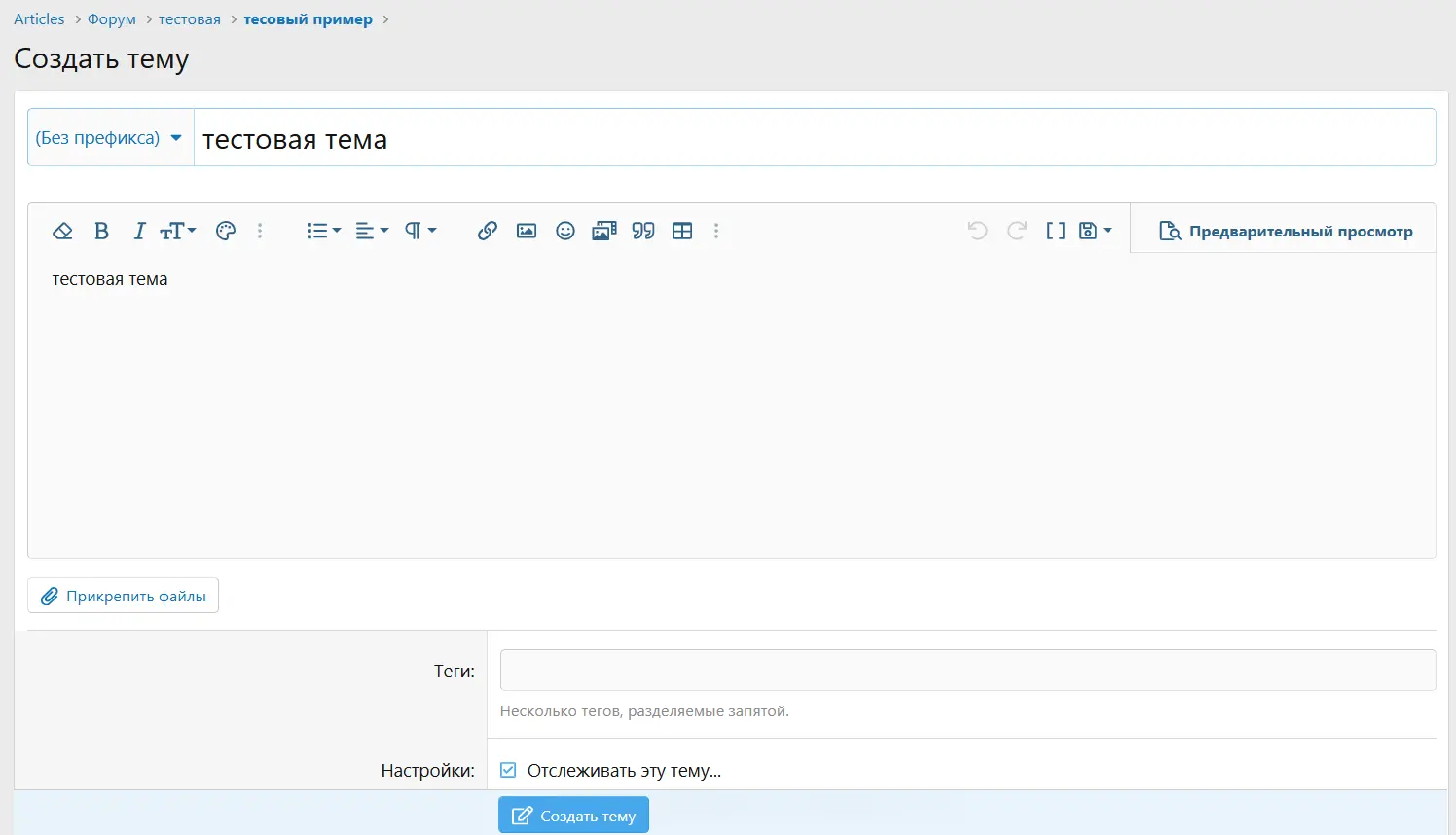Open the text alignment dropdown
This screenshot has height=835, width=1456.
tap(372, 231)
